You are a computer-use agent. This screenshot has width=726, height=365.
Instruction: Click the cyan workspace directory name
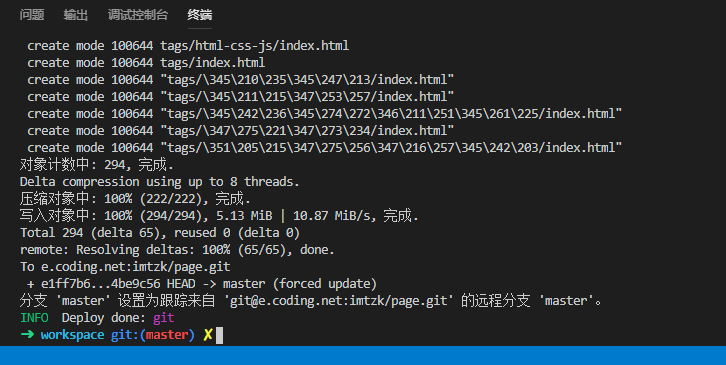(x=72, y=335)
